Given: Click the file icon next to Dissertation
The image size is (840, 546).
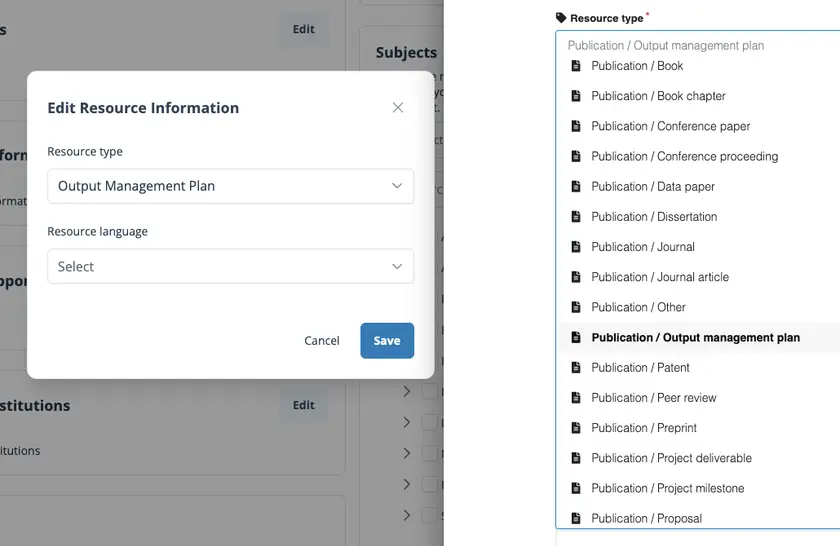Looking at the screenshot, I should [576, 217].
